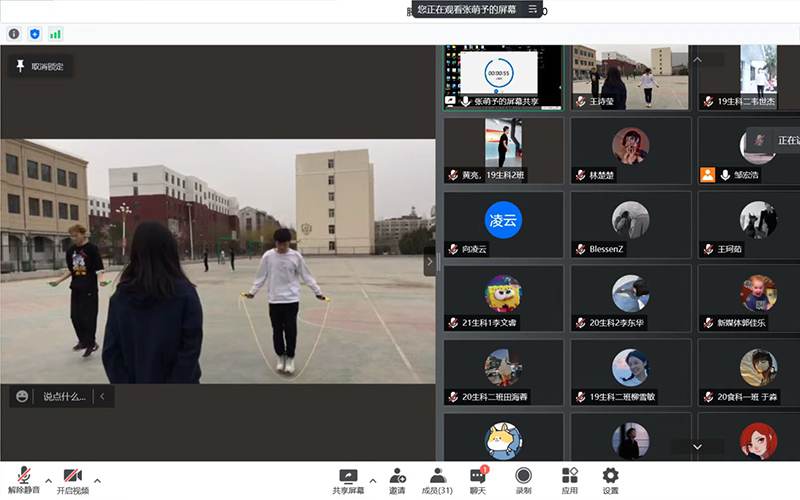
Task: Click the muted mic icon beside 向凌云
Action: click(x=453, y=249)
